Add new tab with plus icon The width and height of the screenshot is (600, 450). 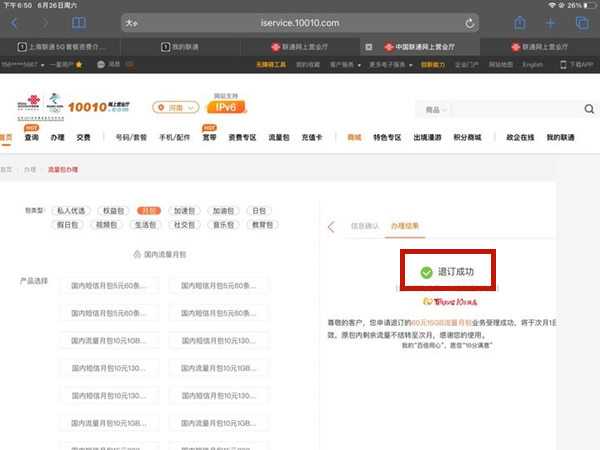pos(550,23)
